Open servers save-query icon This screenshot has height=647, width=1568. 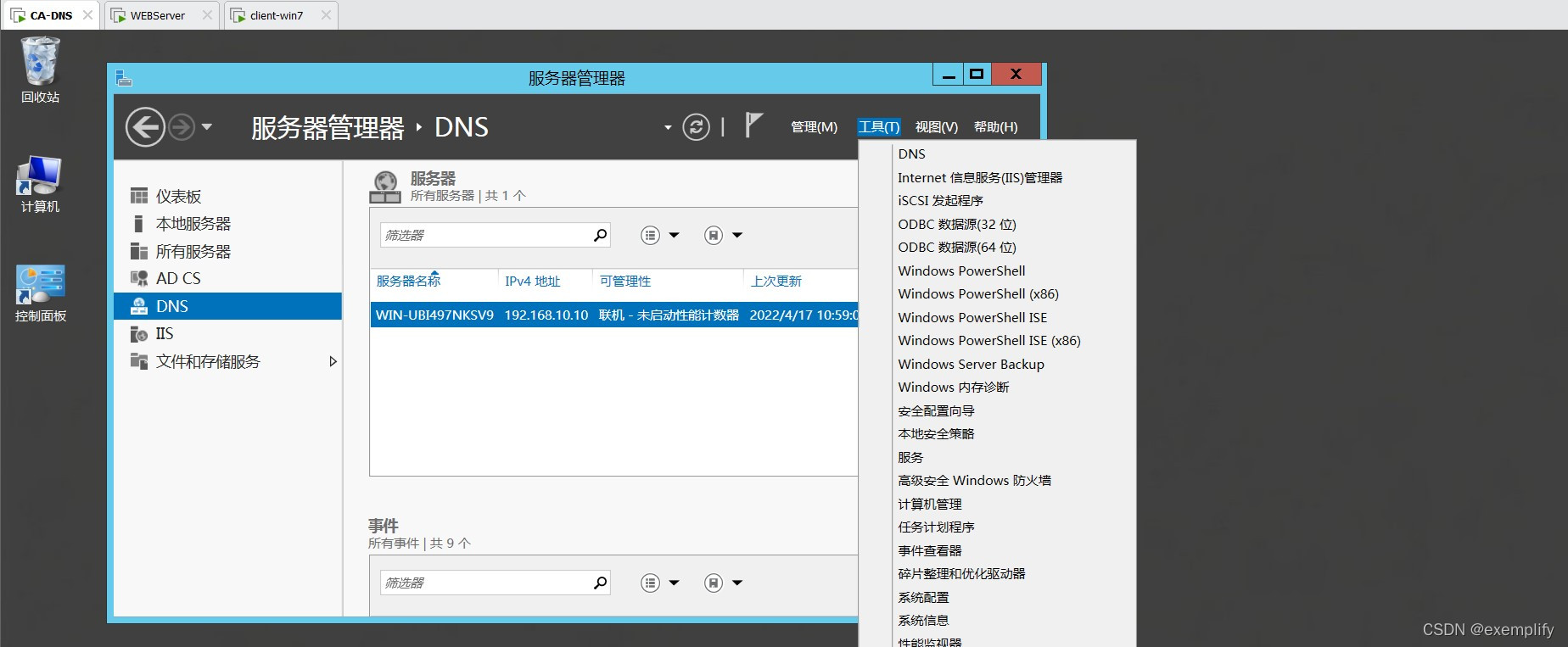714,235
